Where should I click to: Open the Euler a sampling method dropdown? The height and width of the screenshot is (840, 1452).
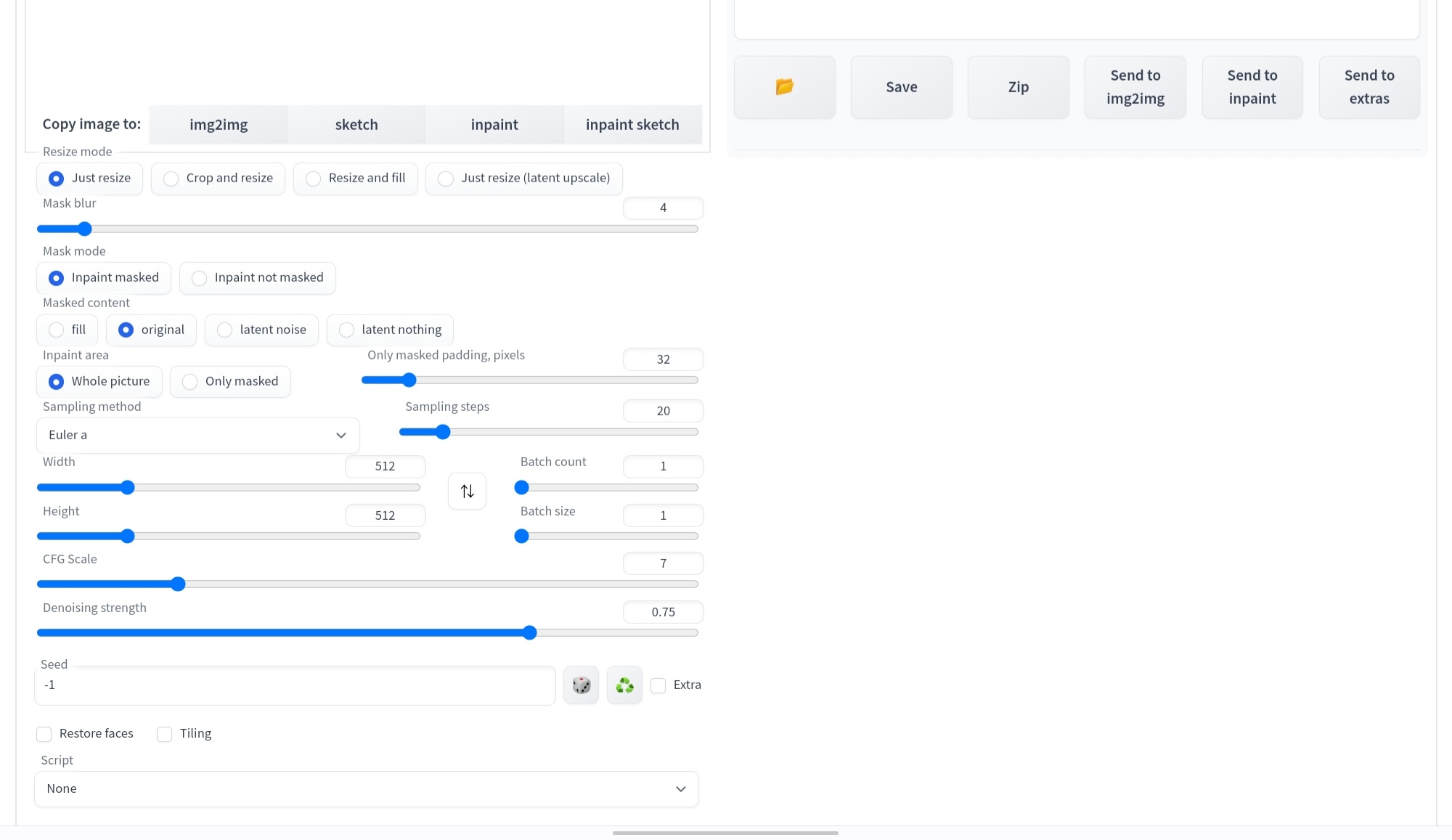(x=197, y=435)
